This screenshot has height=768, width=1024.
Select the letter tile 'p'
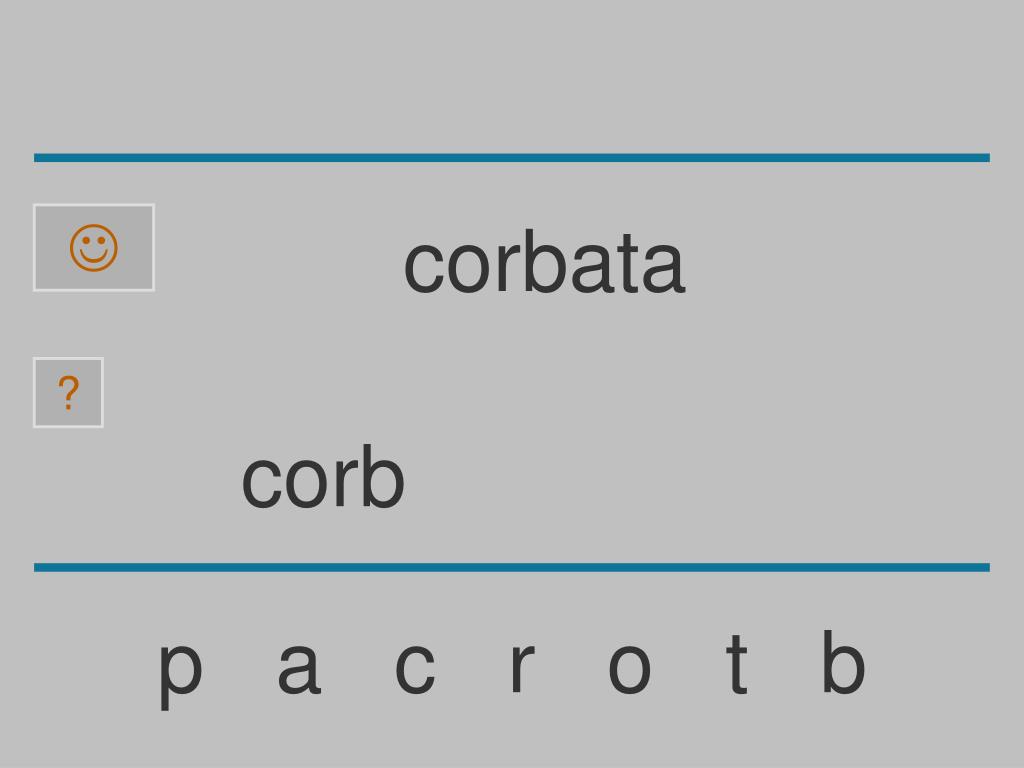180,669
